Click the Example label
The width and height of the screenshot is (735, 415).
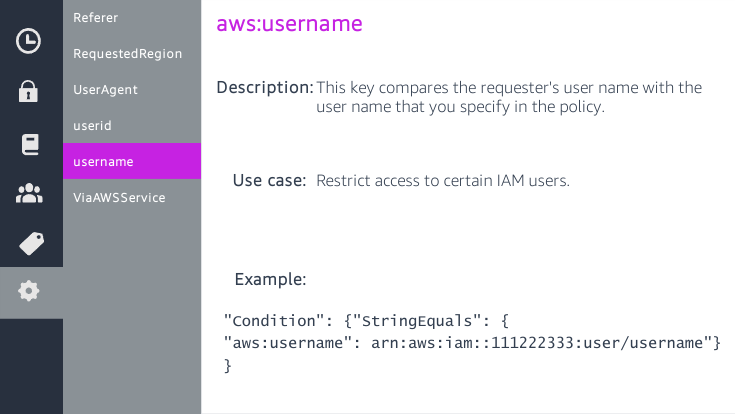[269, 278]
